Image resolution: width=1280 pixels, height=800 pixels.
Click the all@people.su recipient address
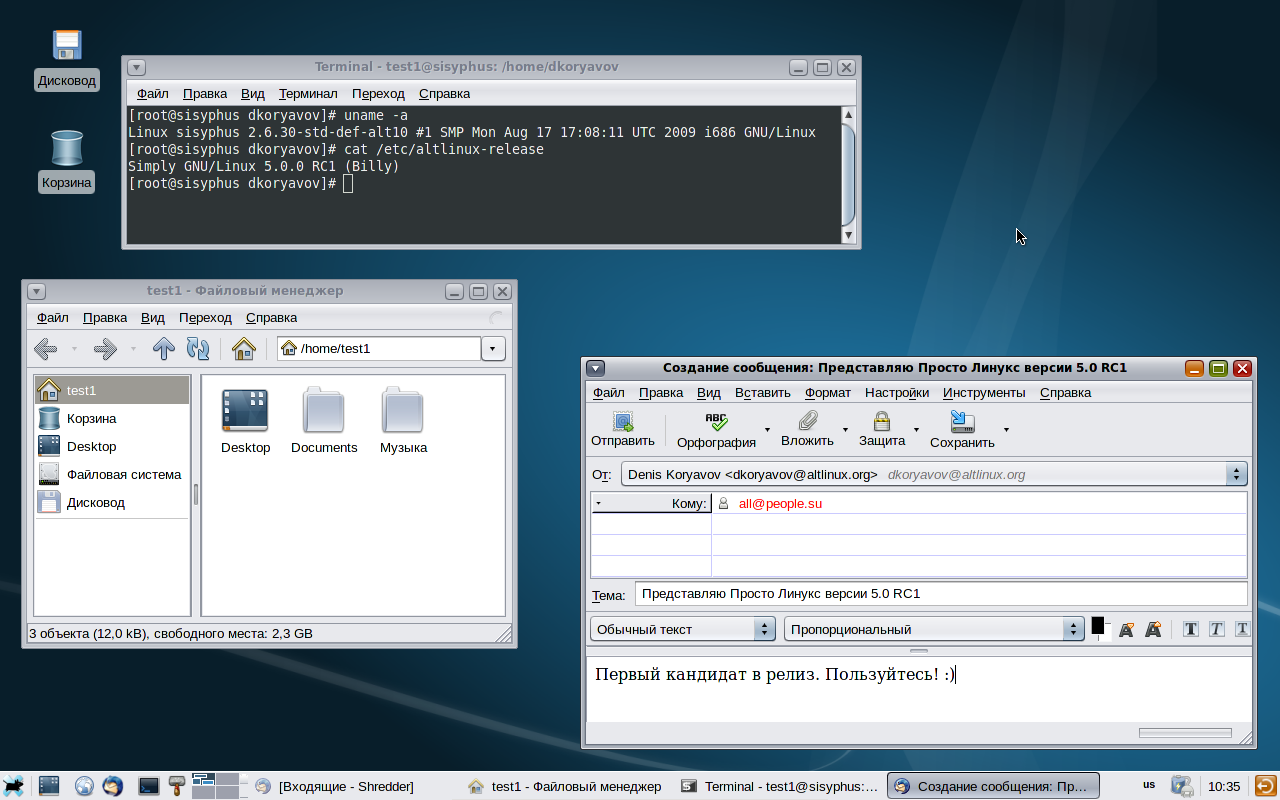780,504
